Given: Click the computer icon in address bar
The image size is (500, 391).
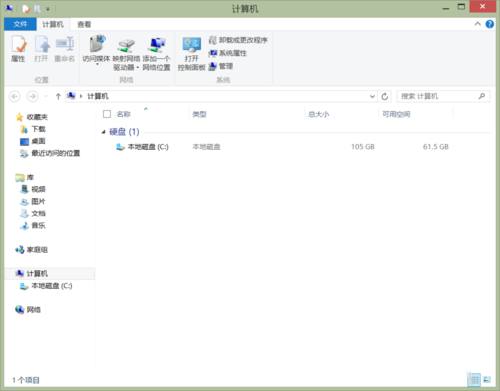Looking at the screenshot, I should point(71,96).
